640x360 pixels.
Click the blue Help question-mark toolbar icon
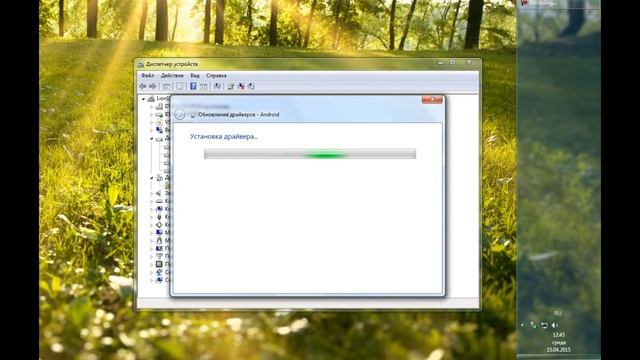pyautogui.click(x=193, y=86)
